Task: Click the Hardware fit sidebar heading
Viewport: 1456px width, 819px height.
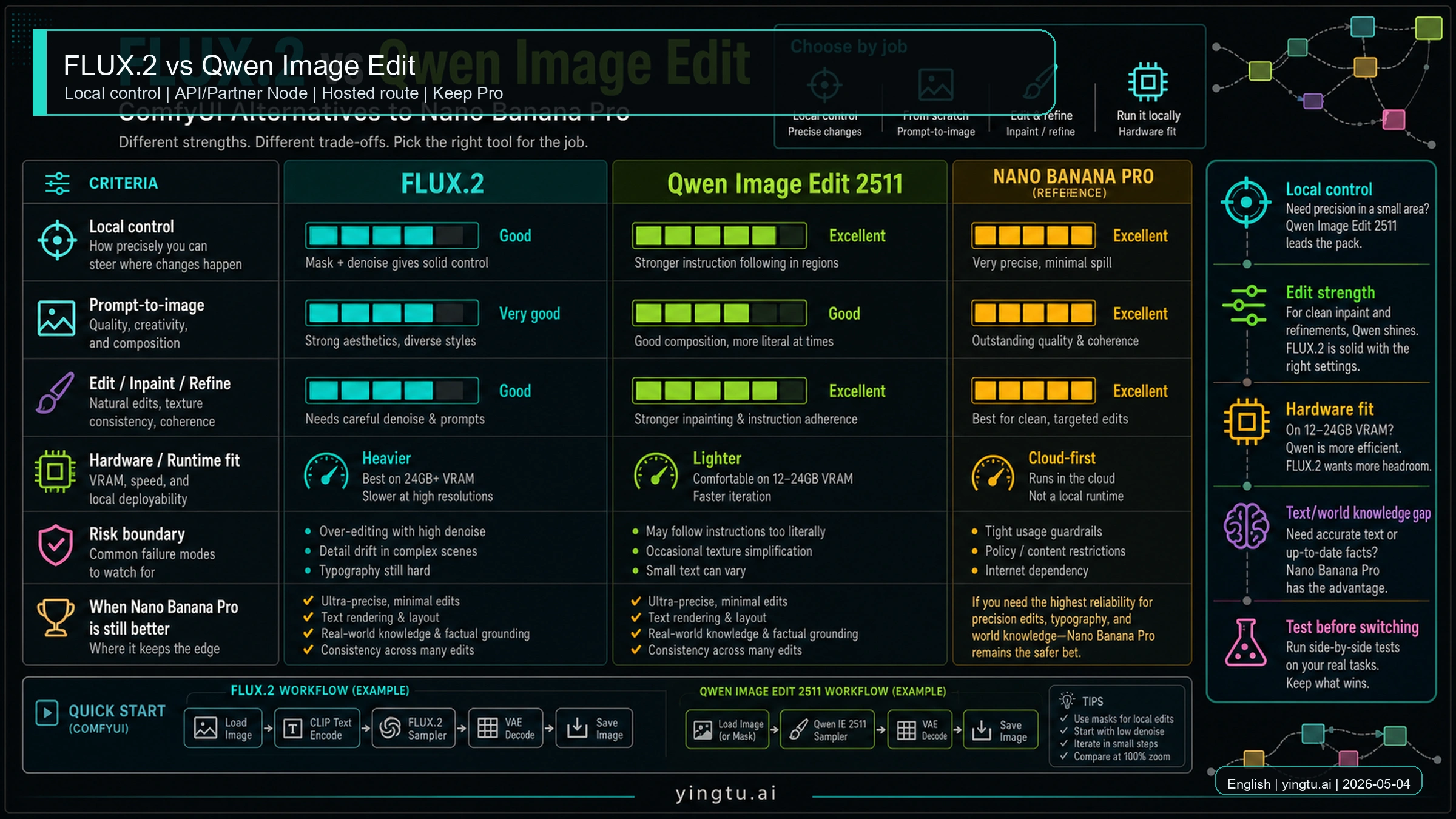Action: (1330, 409)
